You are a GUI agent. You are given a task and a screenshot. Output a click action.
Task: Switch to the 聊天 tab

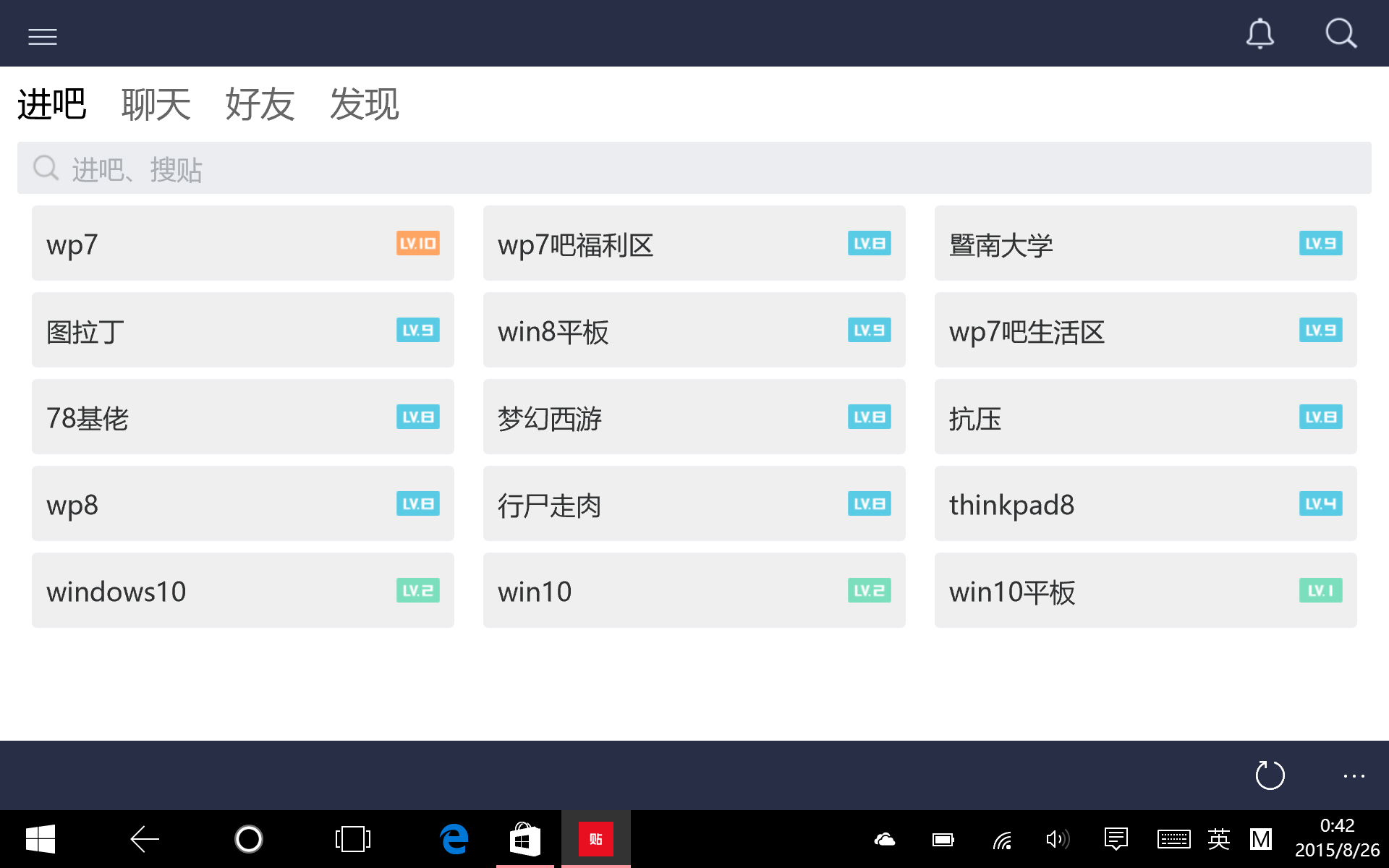[x=156, y=104]
